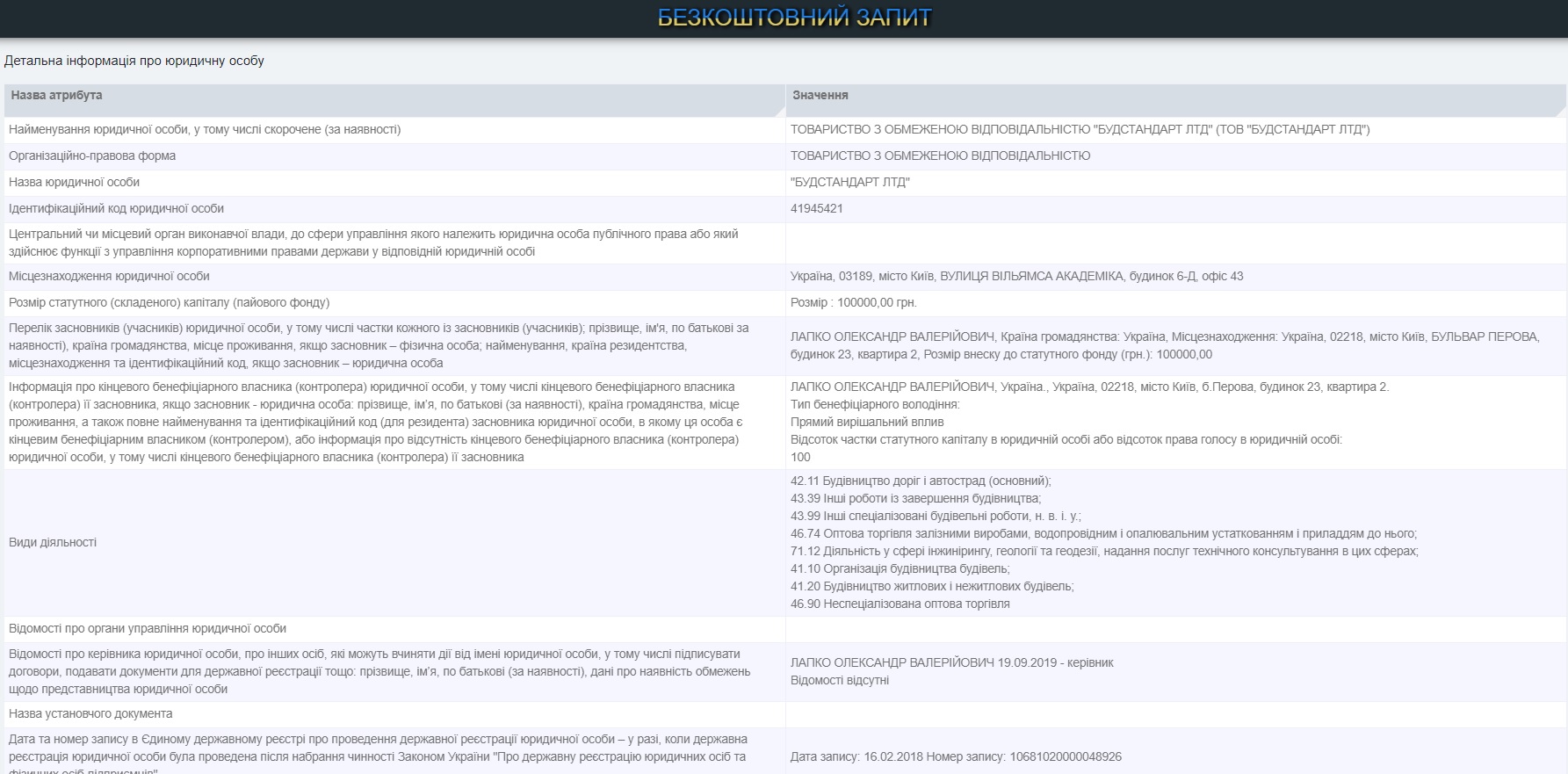Click the quoted "БУДСТАНДАРТ ЛТД" name value
1568x774 pixels.
pos(849,182)
